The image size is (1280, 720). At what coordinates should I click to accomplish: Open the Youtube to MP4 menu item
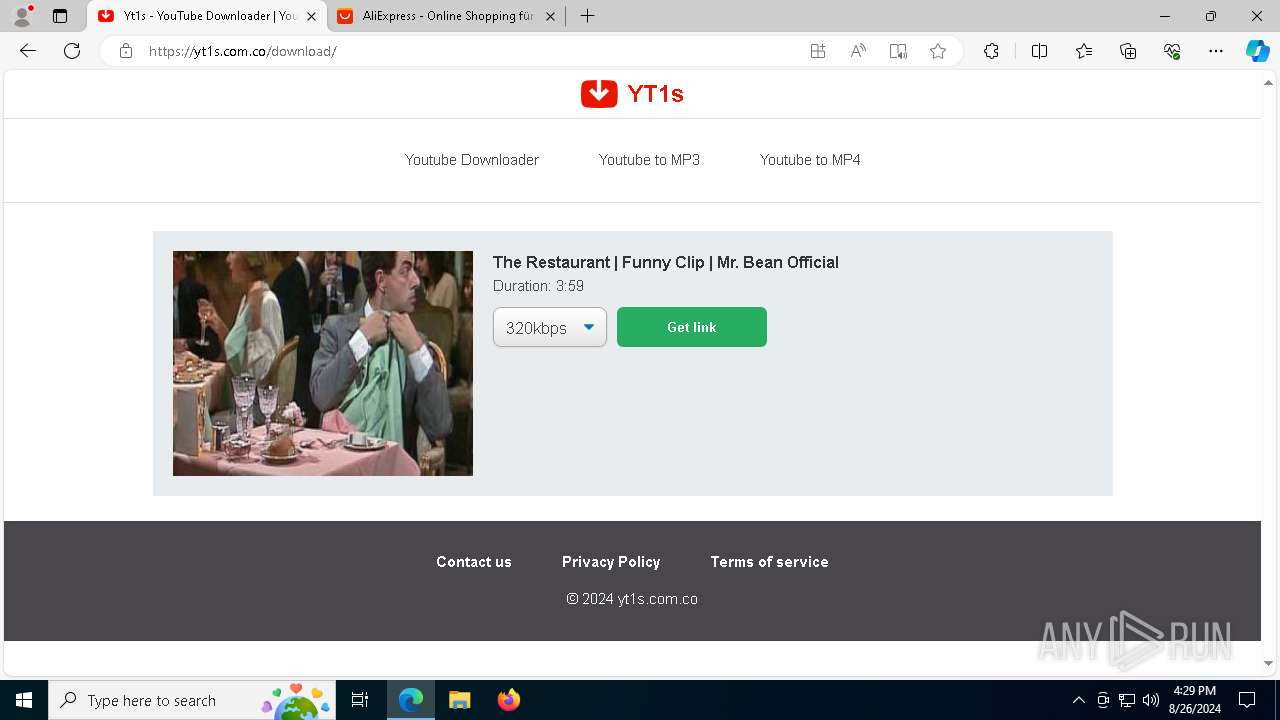pyautogui.click(x=810, y=160)
